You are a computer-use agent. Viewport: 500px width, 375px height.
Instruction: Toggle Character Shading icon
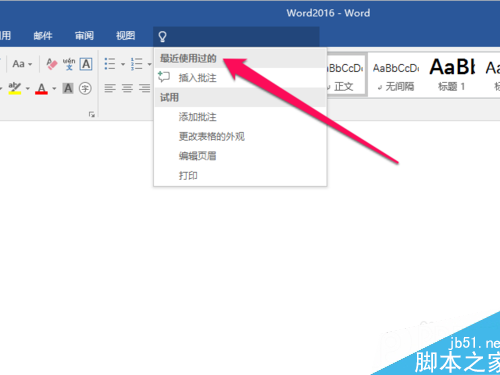pyautogui.click(x=68, y=88)
